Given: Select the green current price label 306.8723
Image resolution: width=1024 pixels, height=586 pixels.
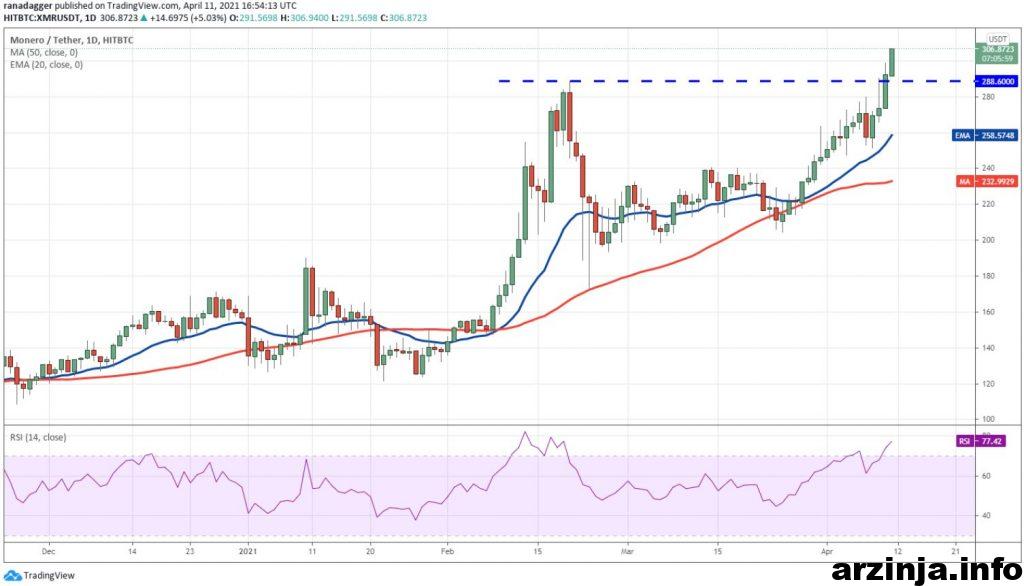Looking at the screenshot, I should (x=997, y=48).
